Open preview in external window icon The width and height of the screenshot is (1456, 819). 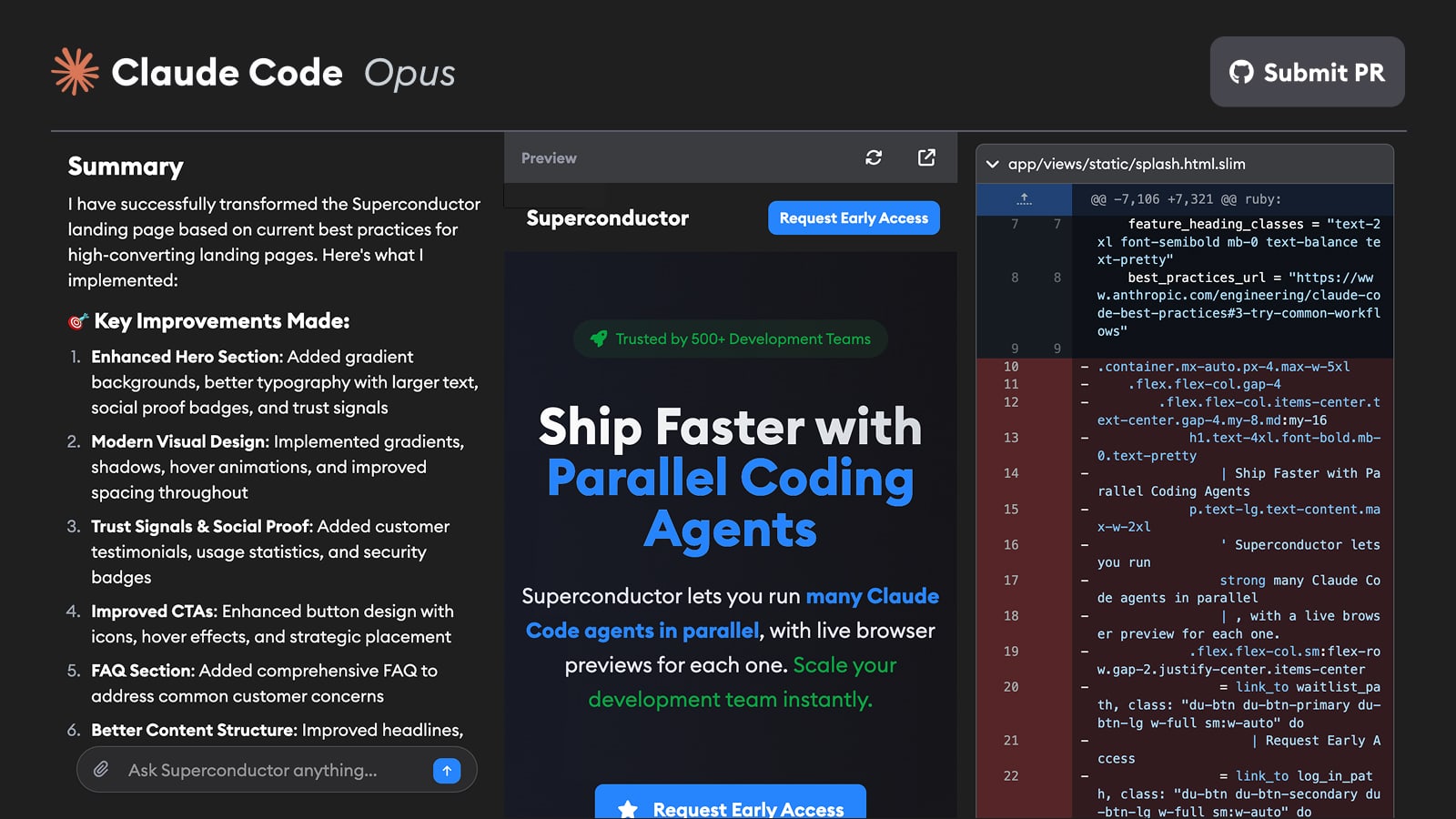[926, 157]
